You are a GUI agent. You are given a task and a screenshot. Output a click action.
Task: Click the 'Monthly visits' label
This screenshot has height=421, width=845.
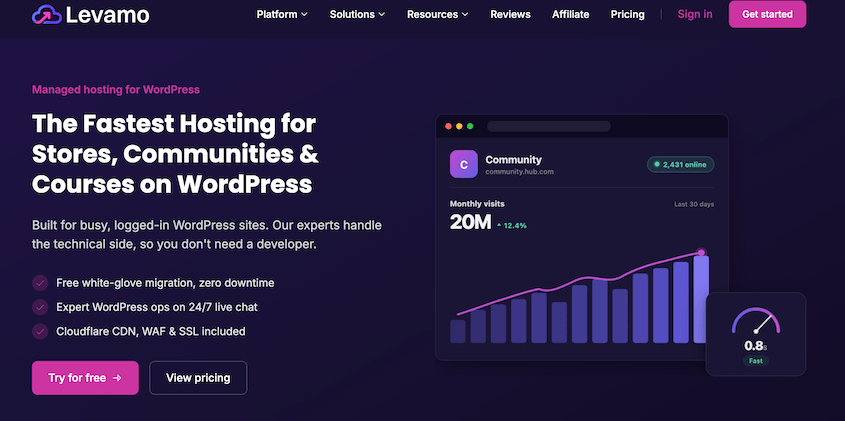point(477,204)
